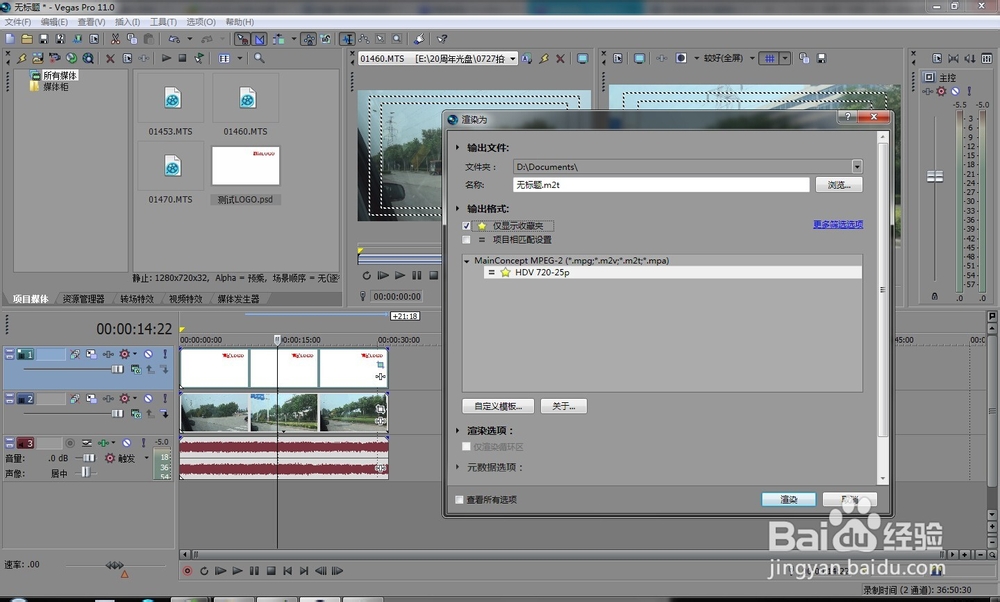
Task: Pause playback in timeline transport bar
Action: [254, 571]
